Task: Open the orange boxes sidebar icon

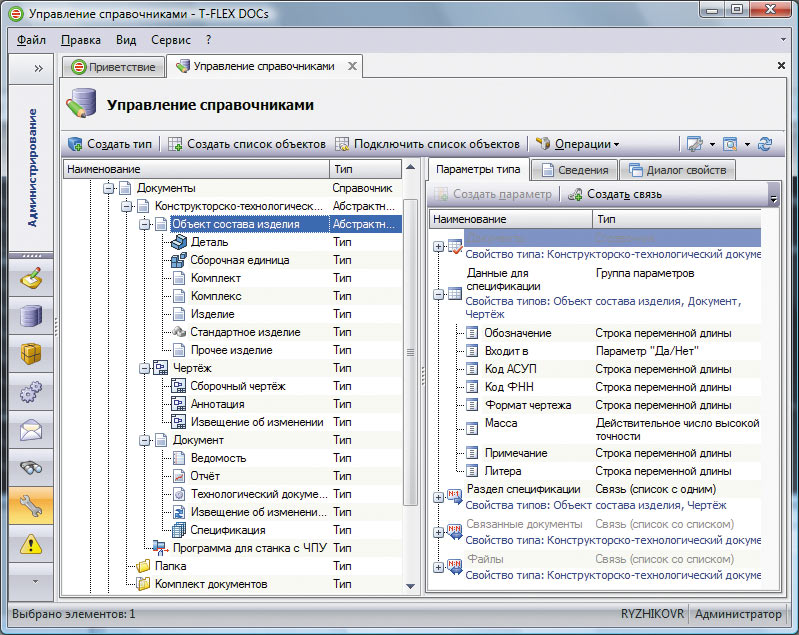Action: coord(31,354)
